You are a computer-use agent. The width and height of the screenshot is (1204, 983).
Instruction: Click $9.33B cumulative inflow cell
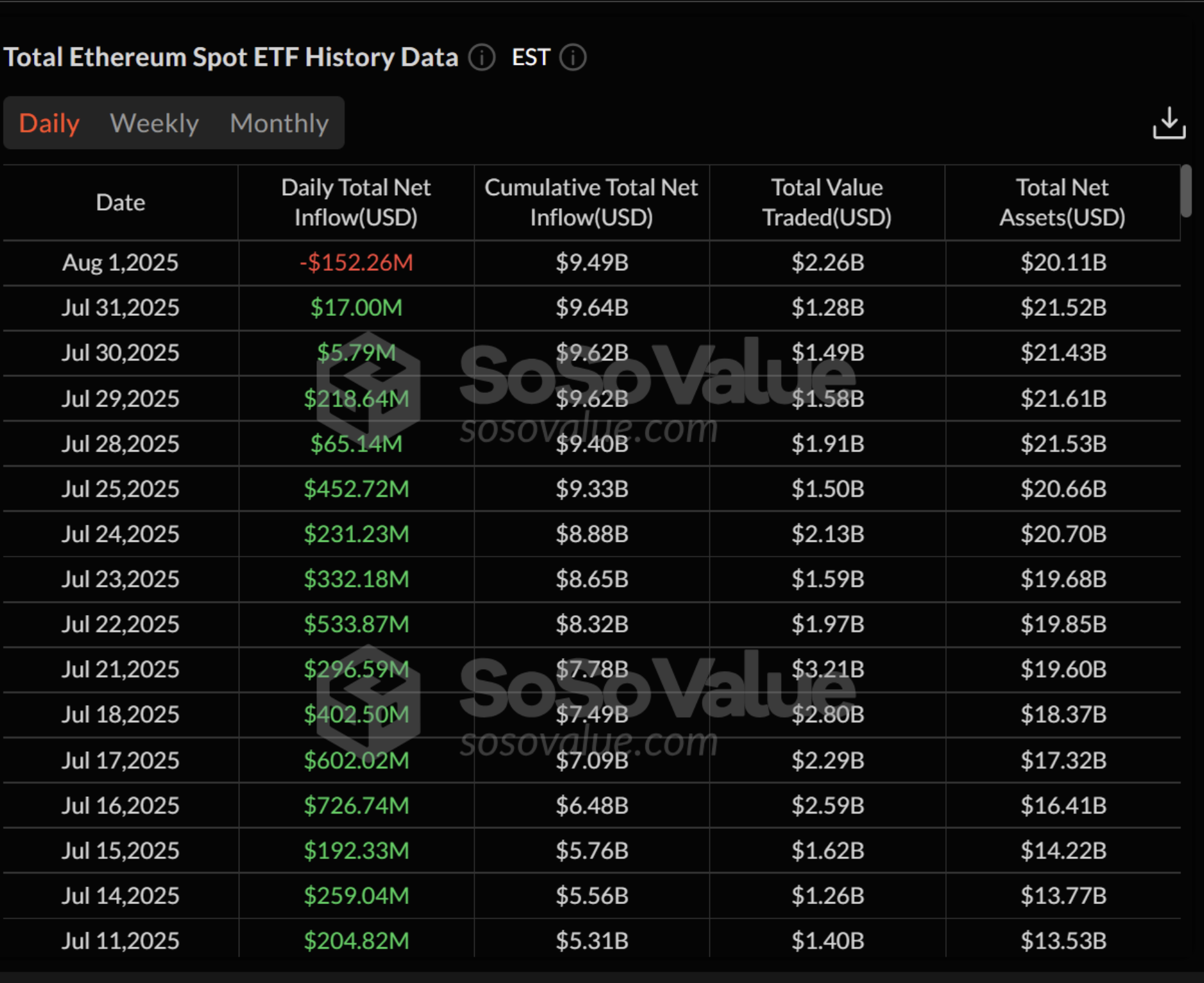click(x=592, y=489)
